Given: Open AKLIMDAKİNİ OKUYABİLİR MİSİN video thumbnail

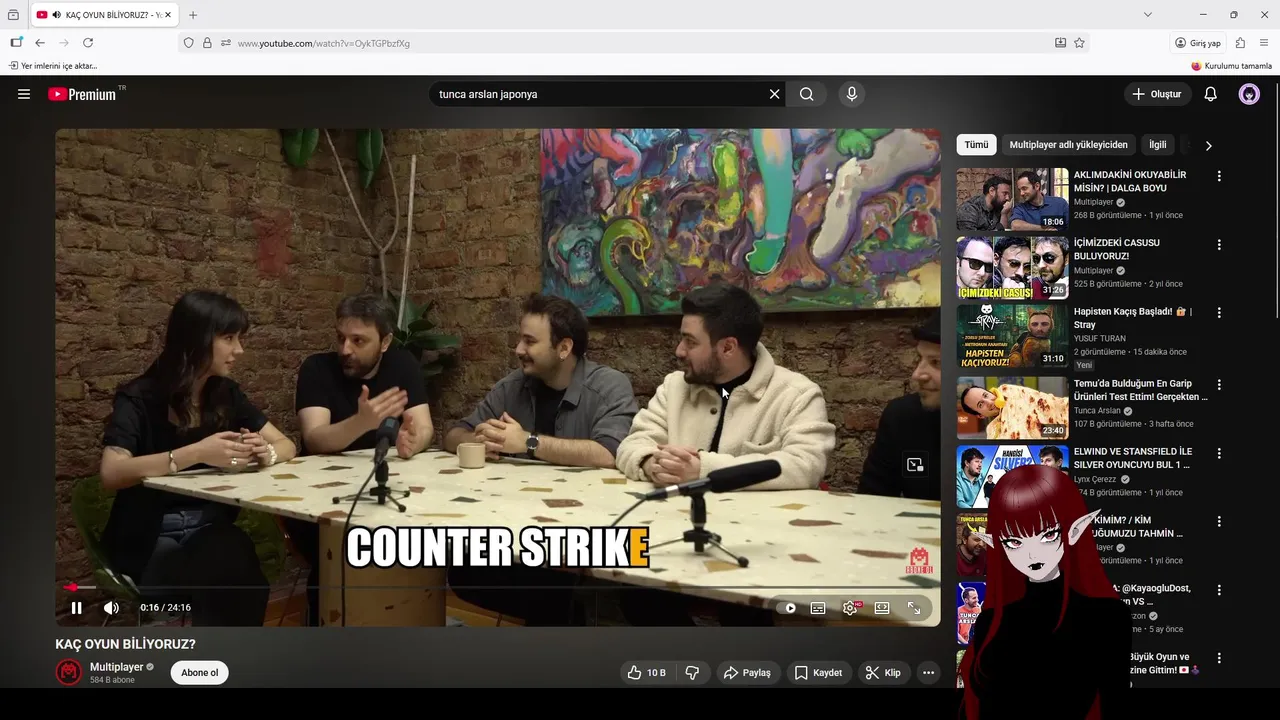Looking at the screenshot, I should pos(1012,199).
